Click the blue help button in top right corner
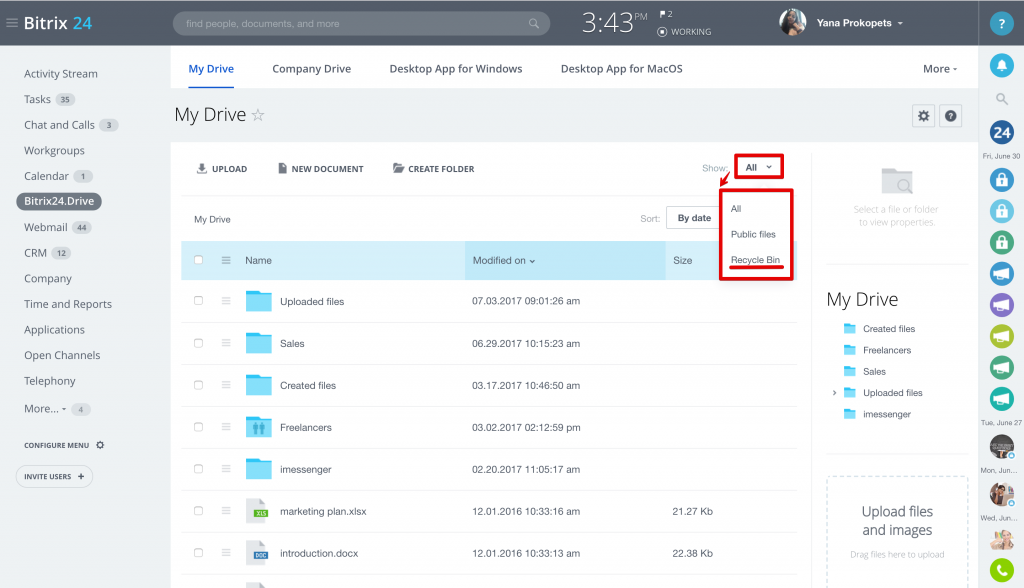Viewport: 1024px width, 588px height. 1001,23
